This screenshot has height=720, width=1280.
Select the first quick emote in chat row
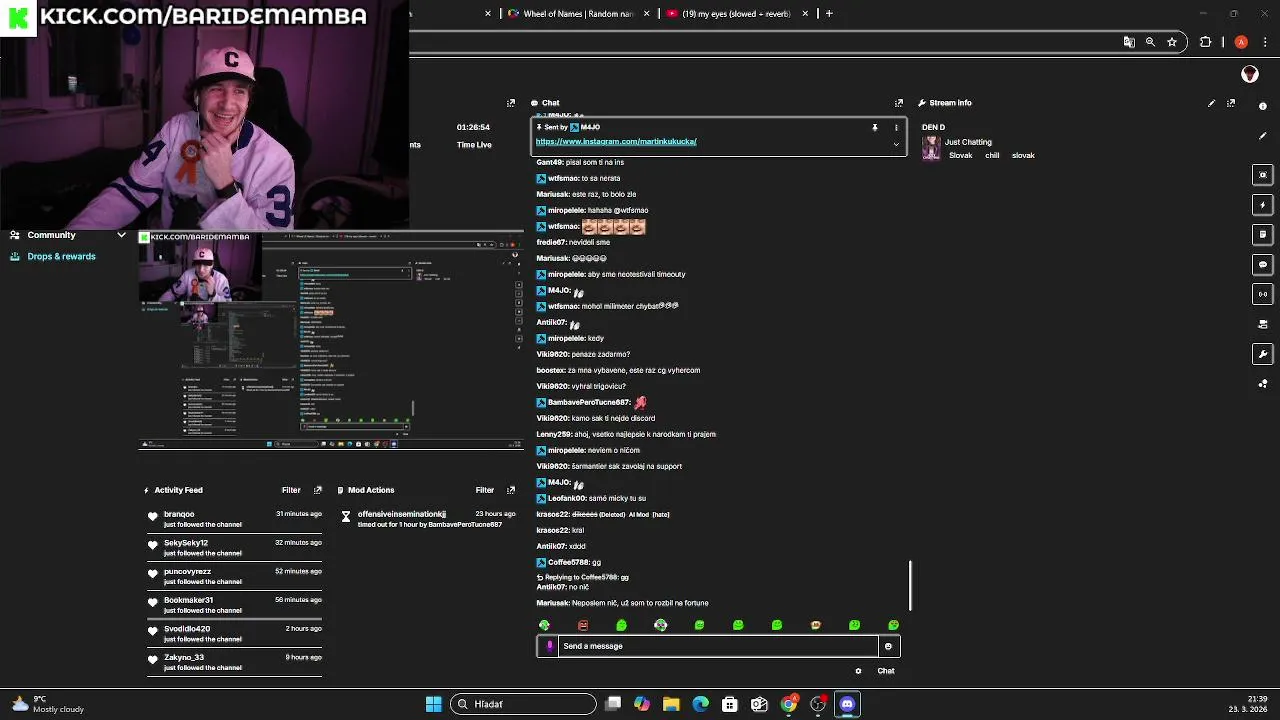click(544, 625)
